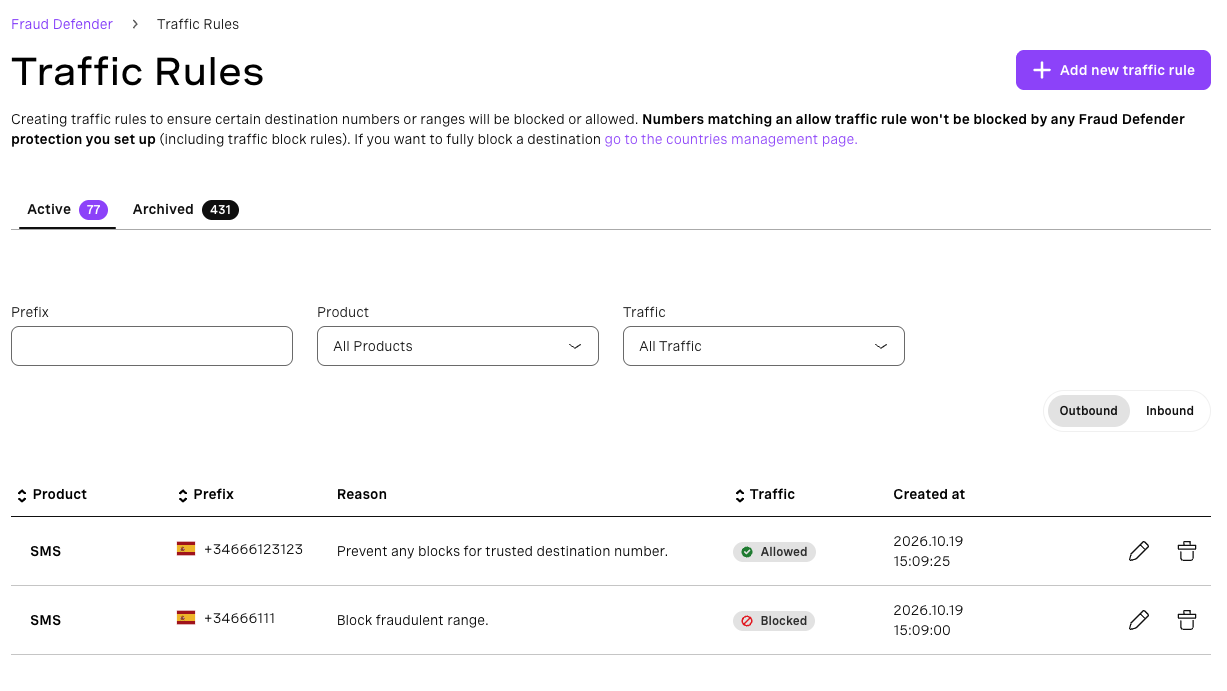The image size is (1227, 691).
Task: Click Spain flag beside +34666111
Action: [186, 618]
